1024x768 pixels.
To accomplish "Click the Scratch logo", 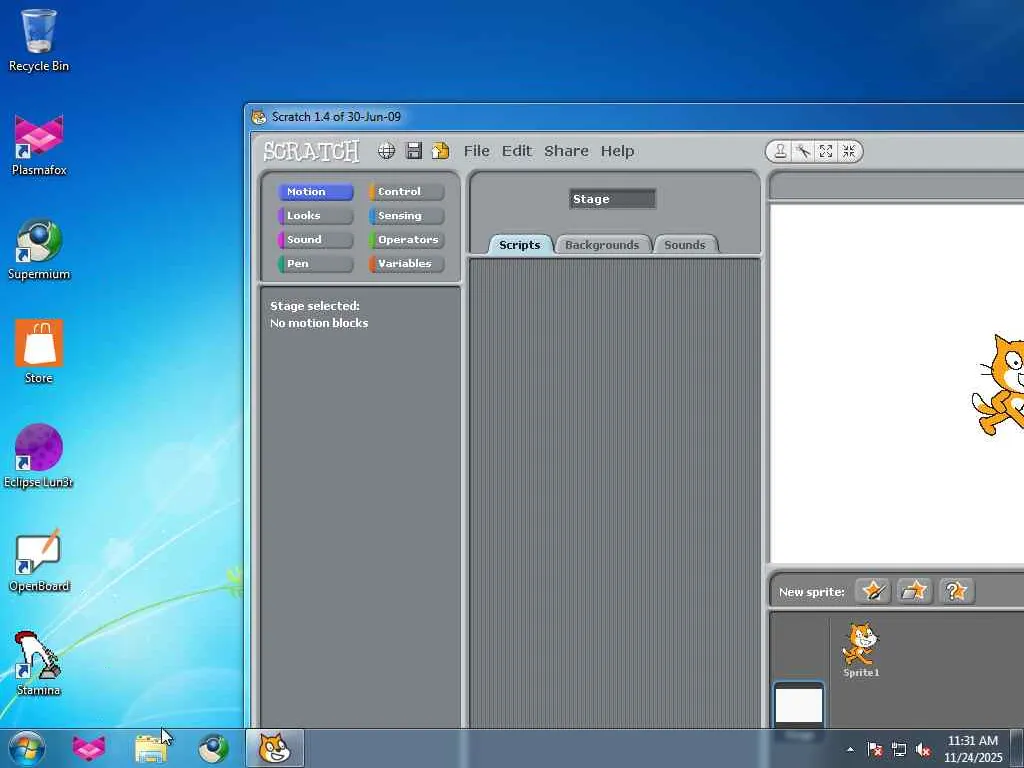I will coord(311,151).
